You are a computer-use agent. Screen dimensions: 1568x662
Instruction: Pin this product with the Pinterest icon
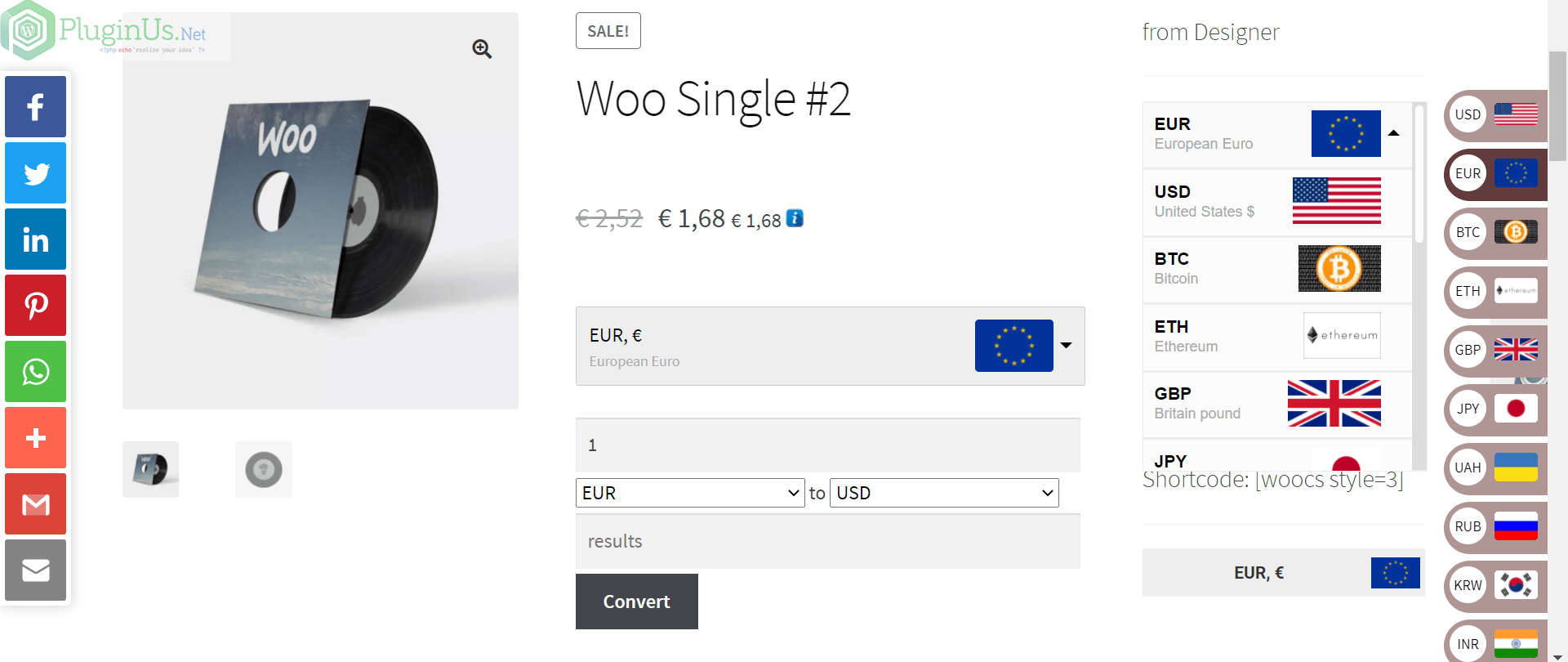tap(35, 306)
